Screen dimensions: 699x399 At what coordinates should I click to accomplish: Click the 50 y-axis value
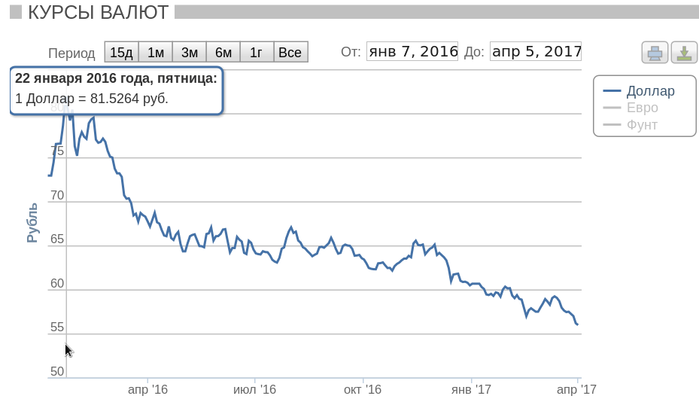point(57,371)
